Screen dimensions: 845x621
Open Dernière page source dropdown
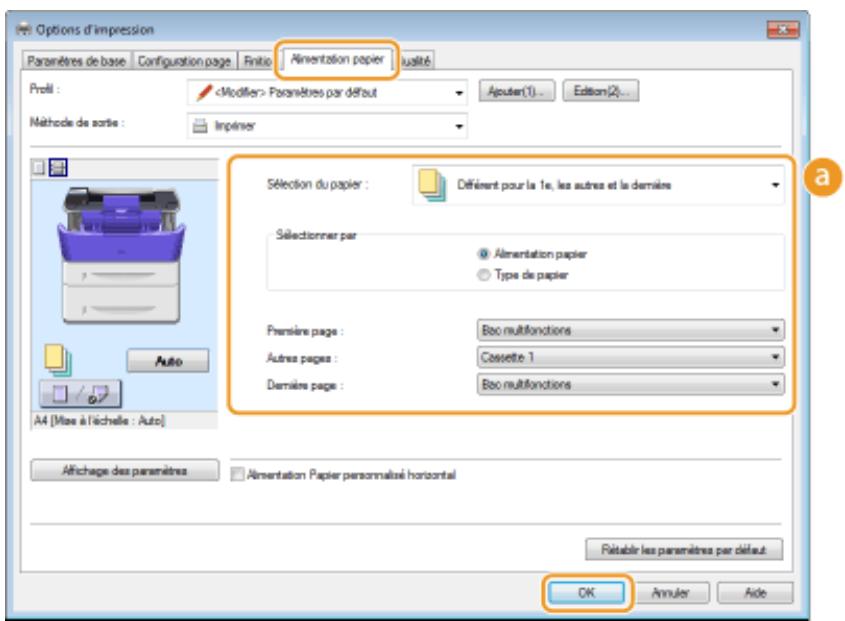click(631, 384)
